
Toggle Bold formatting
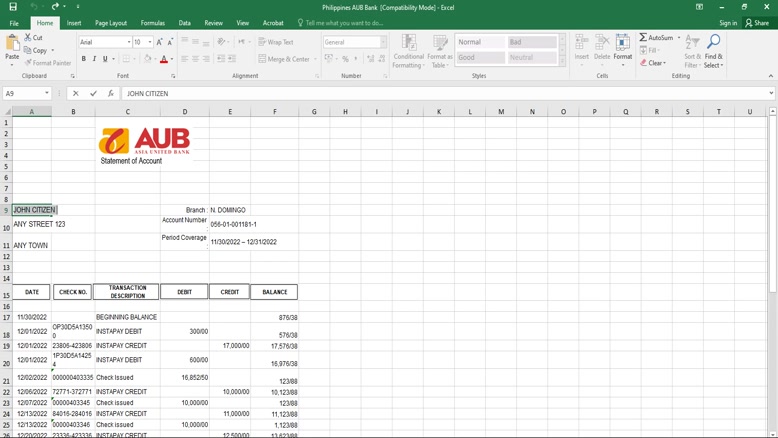pos(84,59)
